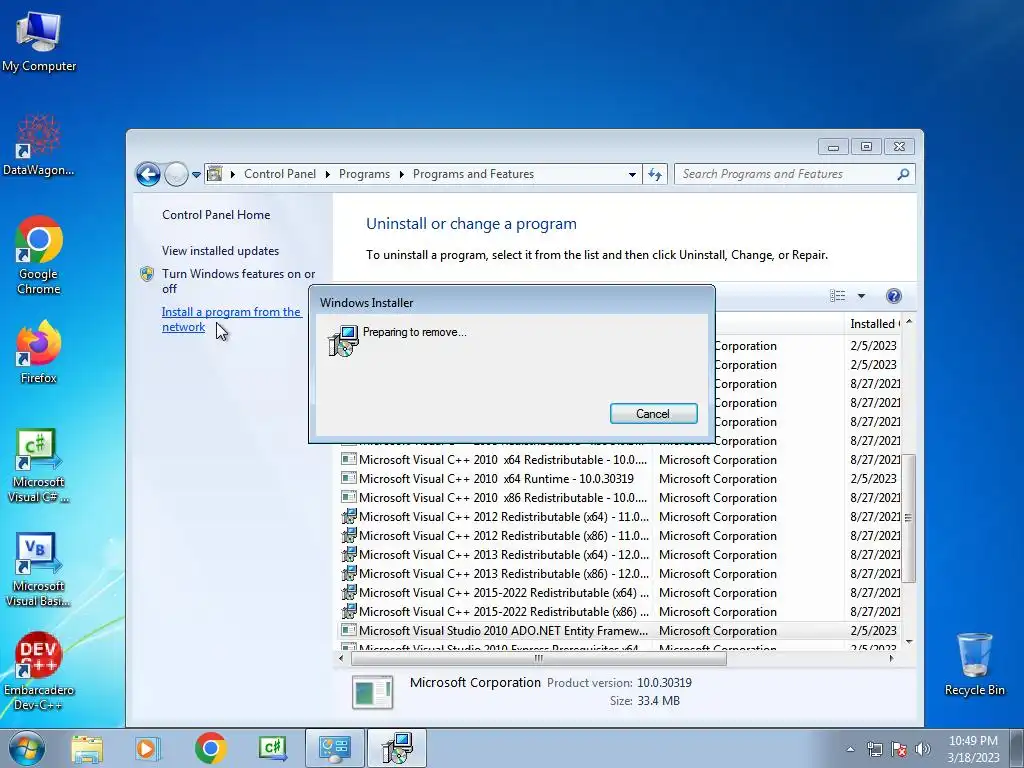
Task: Expand the arrow after Programs breadcrumb
Action: tap(401, 174)
